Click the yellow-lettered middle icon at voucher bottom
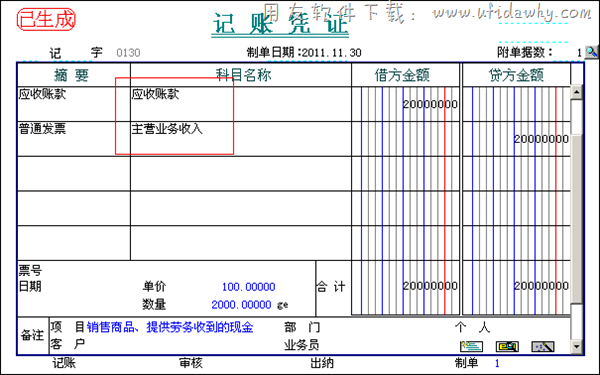The height and width of the screenshot is (375, 600). 507,346
